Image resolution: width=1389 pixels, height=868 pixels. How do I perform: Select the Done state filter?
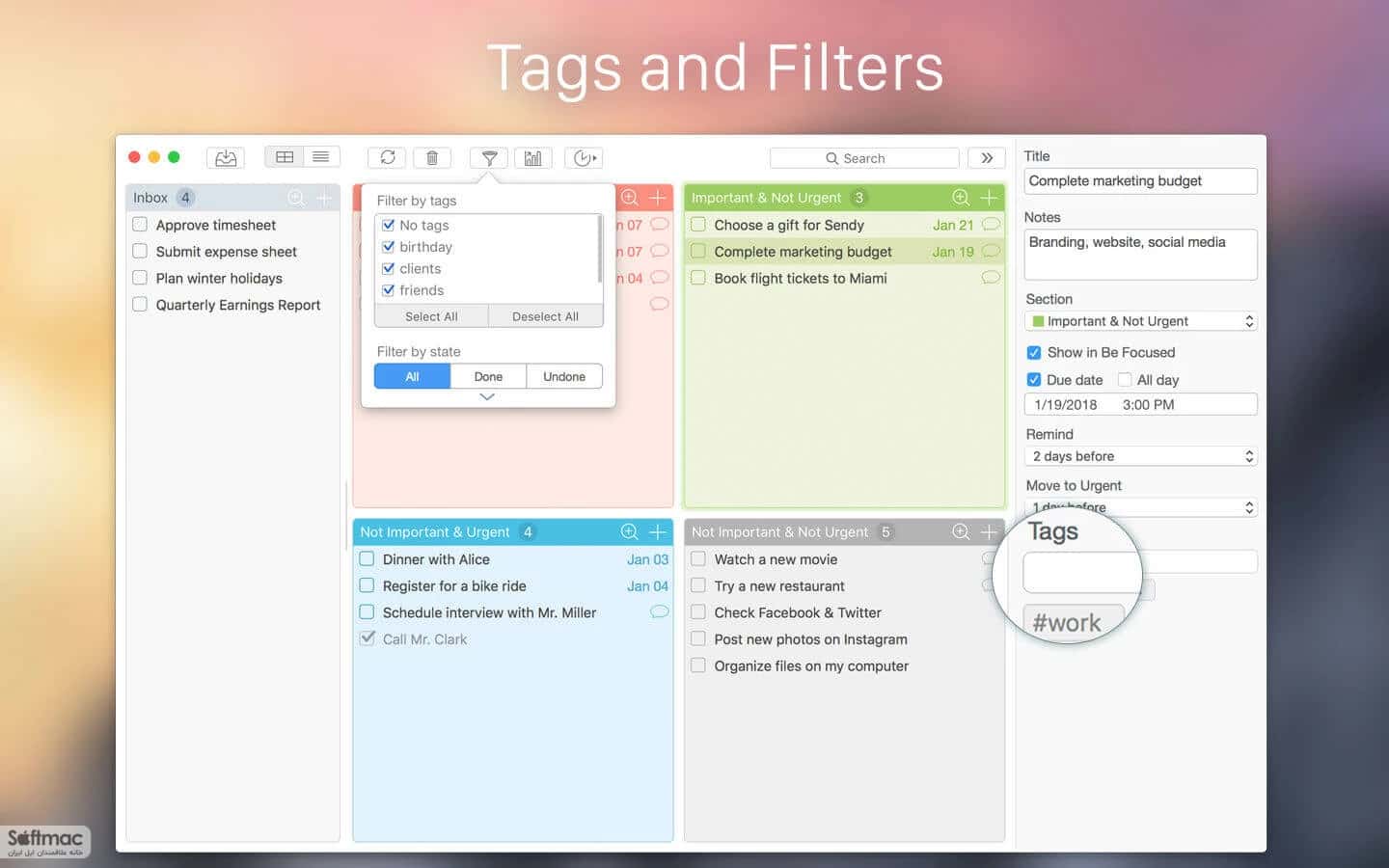(x=488, y=376)
